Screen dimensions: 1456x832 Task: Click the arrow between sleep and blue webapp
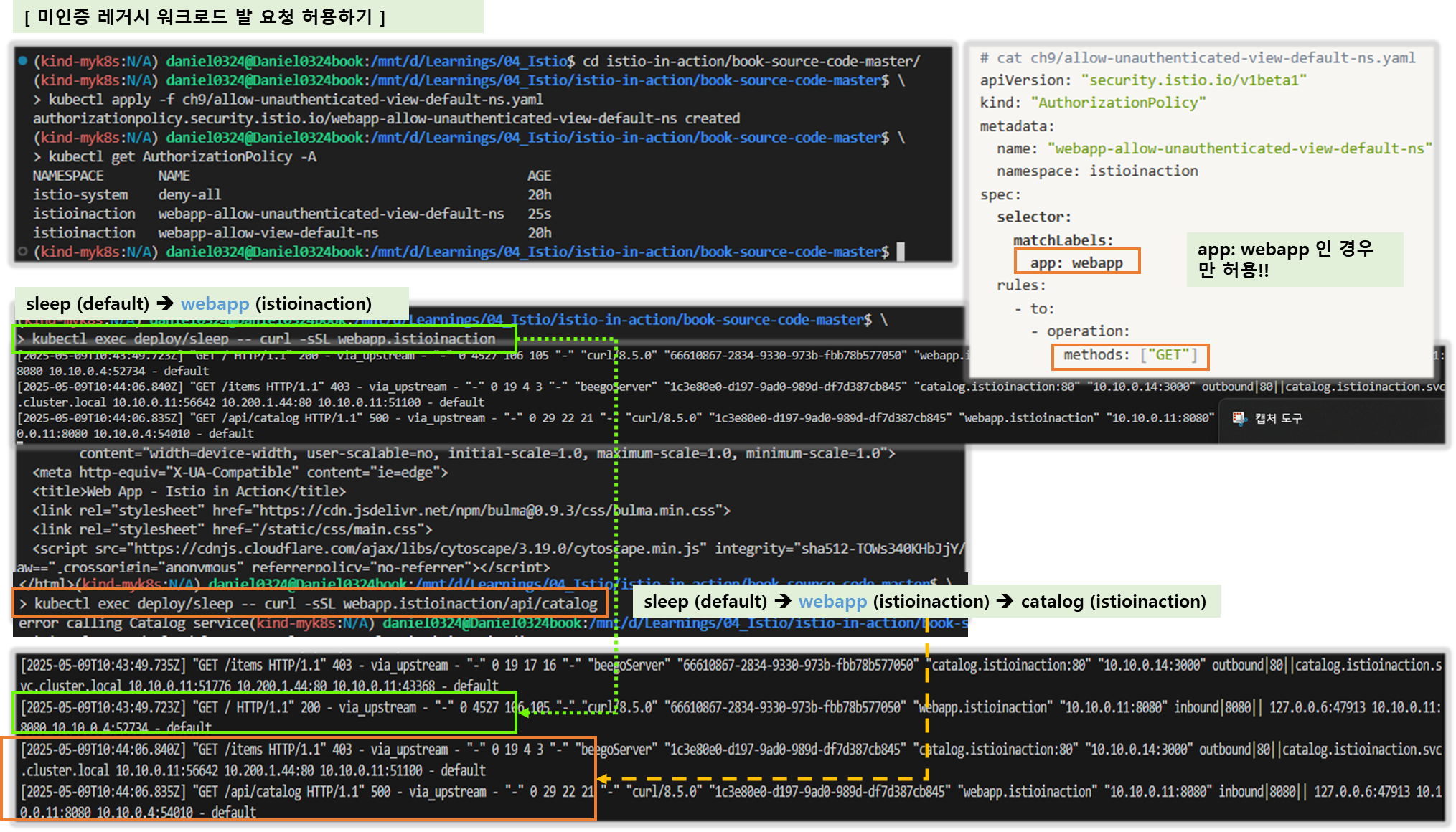pos(165,303)
